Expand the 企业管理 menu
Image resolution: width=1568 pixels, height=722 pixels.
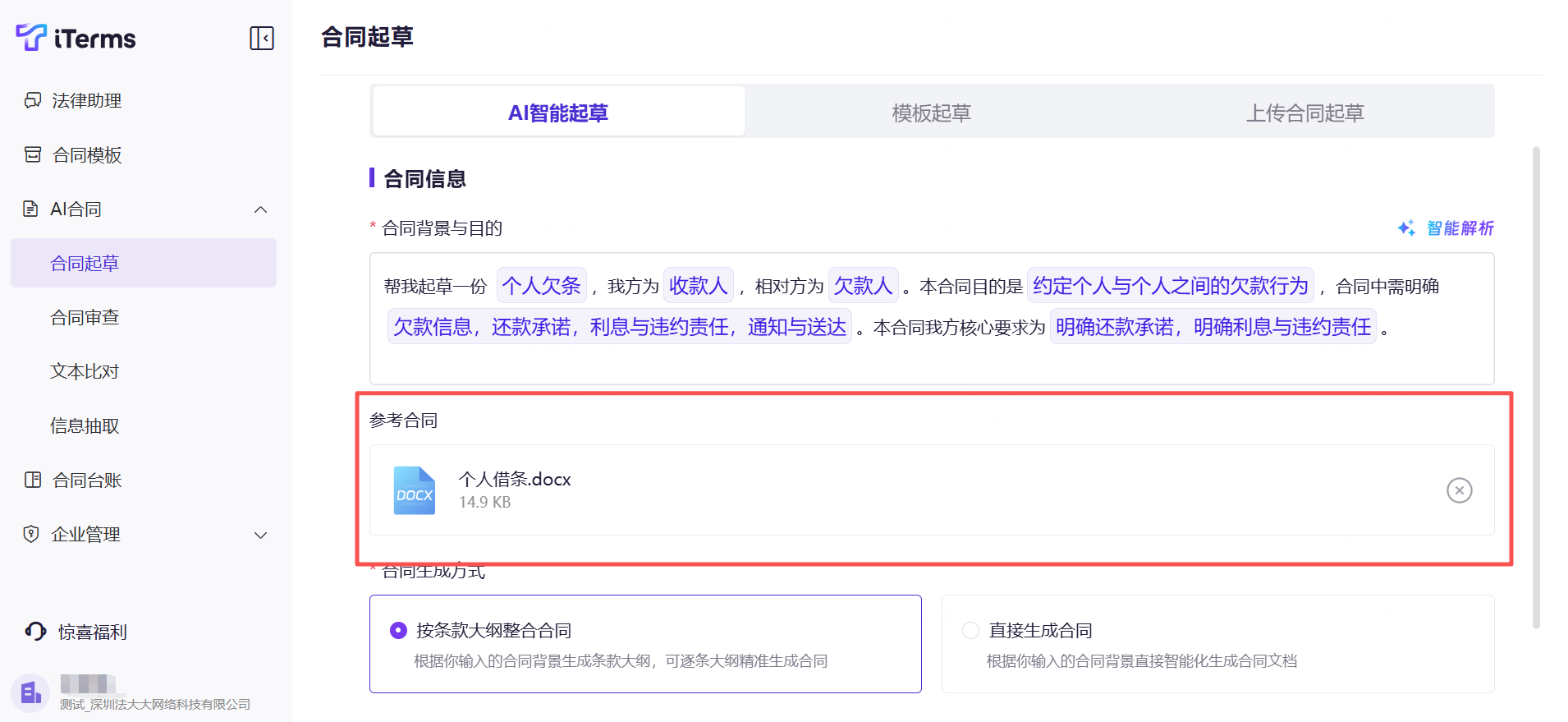tap(260, 535)
